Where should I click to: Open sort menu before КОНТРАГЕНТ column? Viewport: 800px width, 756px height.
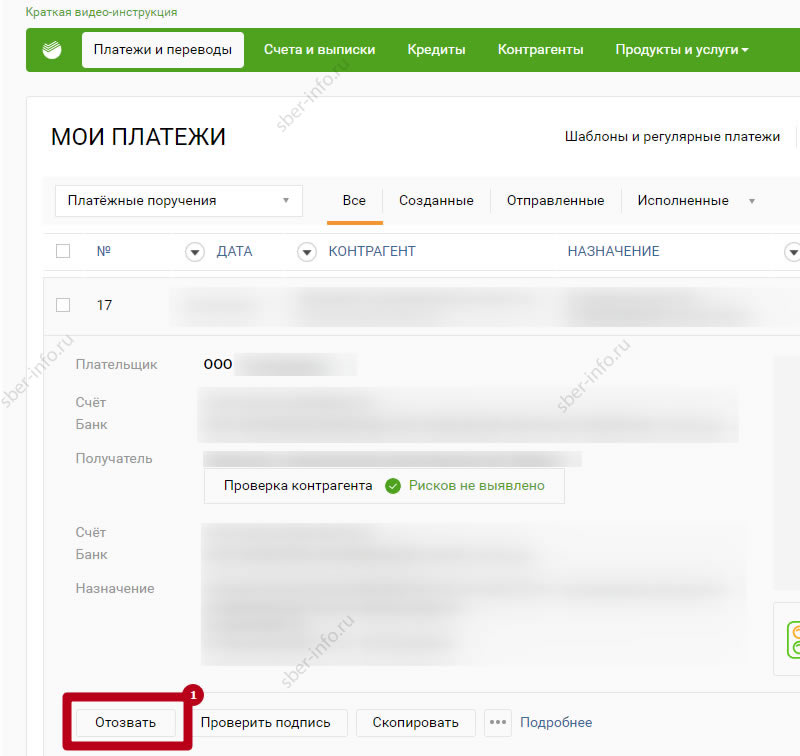(x=307, y=252)
